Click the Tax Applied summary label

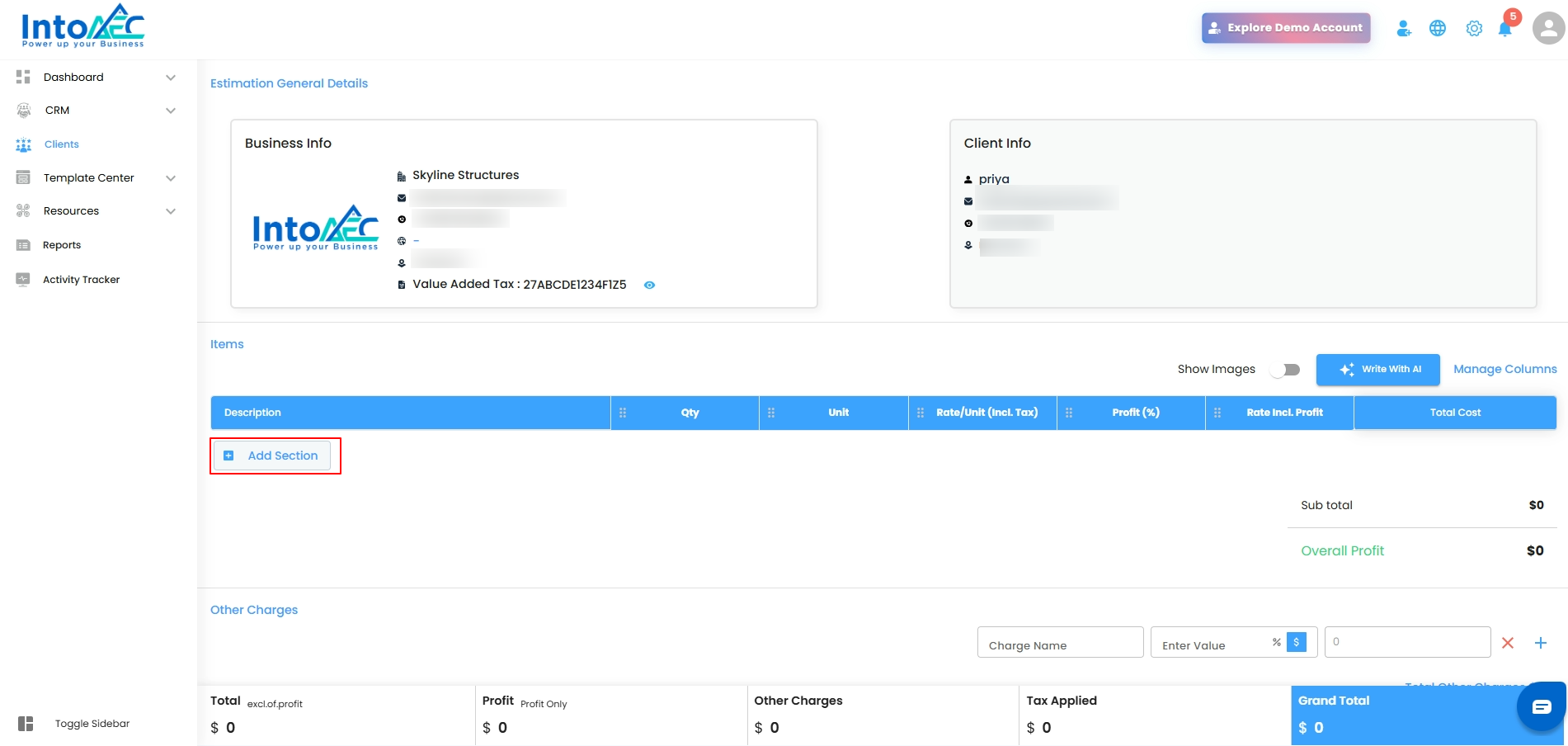pyautogui.click(x=1062, y=701)
